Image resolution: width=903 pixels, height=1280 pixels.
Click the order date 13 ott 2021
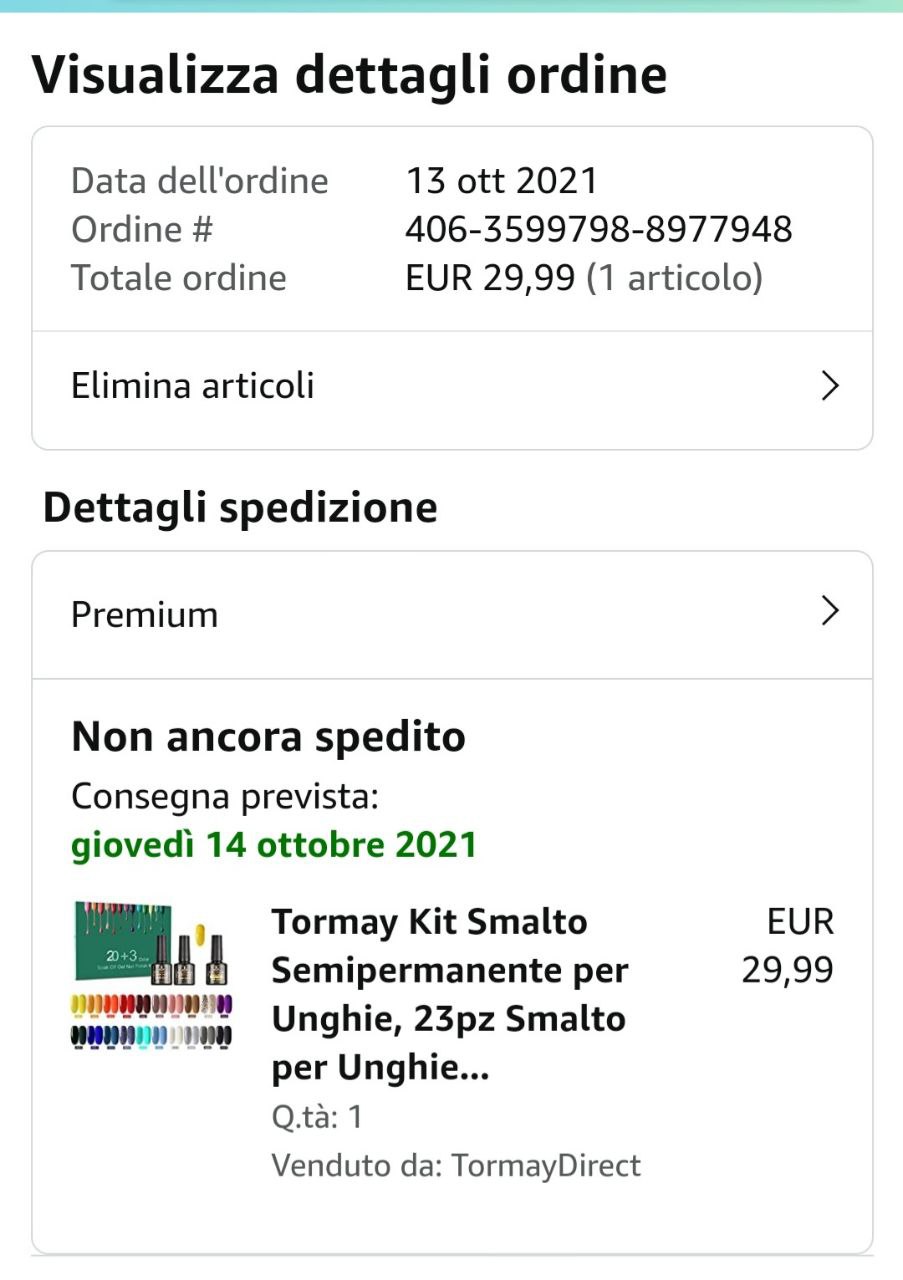tap(501, 181)
